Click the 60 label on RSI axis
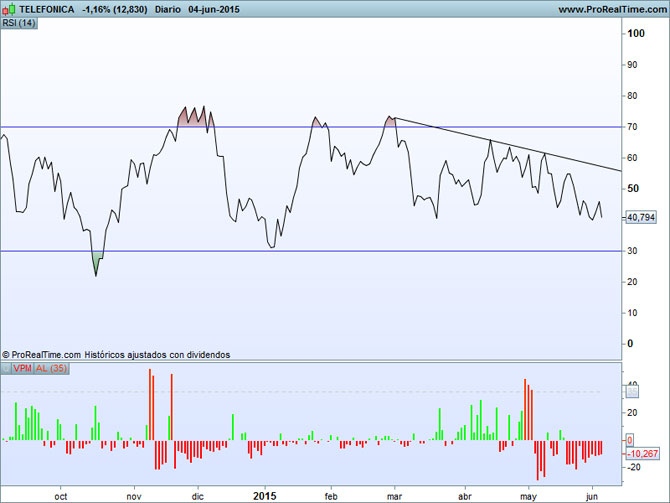This screenshot has width=670, height=503. [x=632, y=158]
